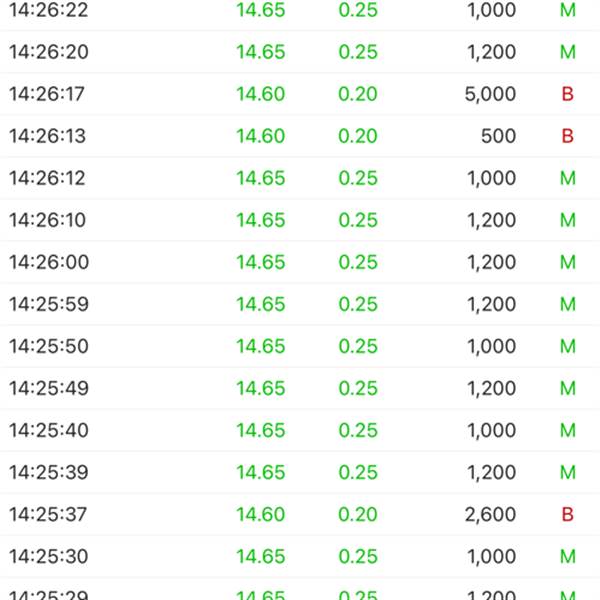The width and height of the screenshot is (600, 600).
Task: Select the 2,600 volume at 14:25:37
Action: tap(490, 515)
